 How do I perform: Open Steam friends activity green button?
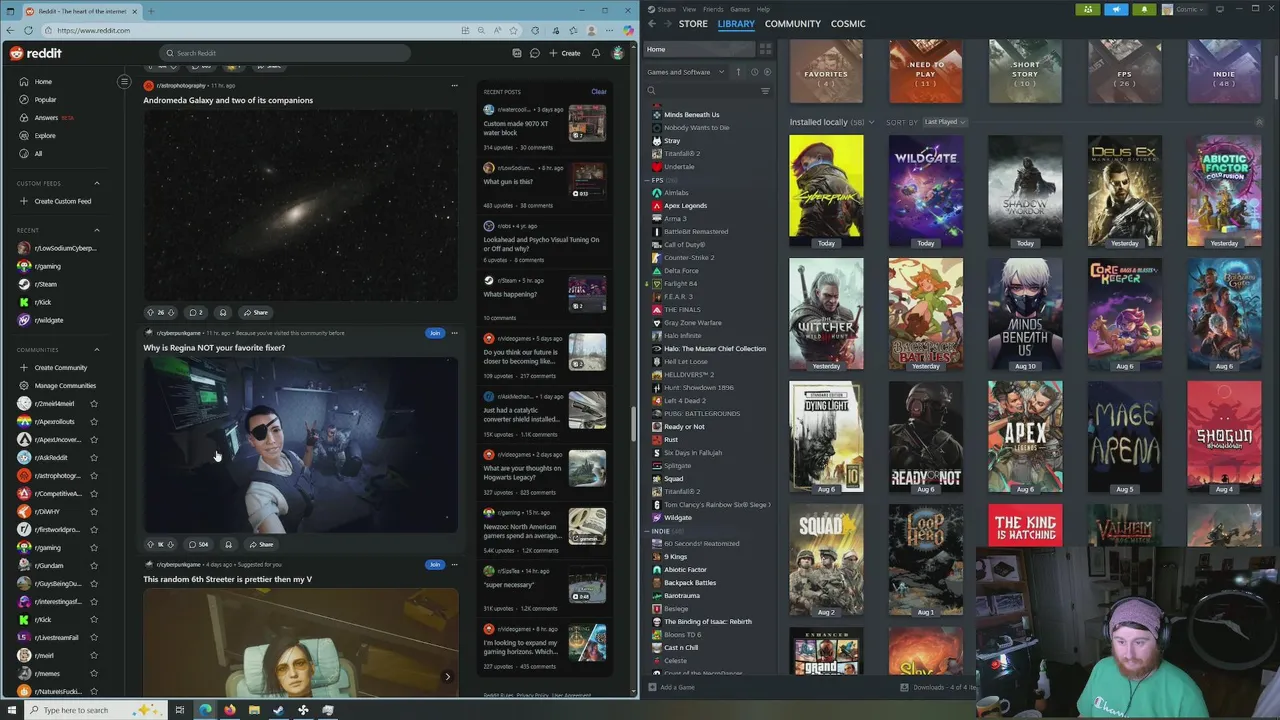click(x=1088, y=9)
